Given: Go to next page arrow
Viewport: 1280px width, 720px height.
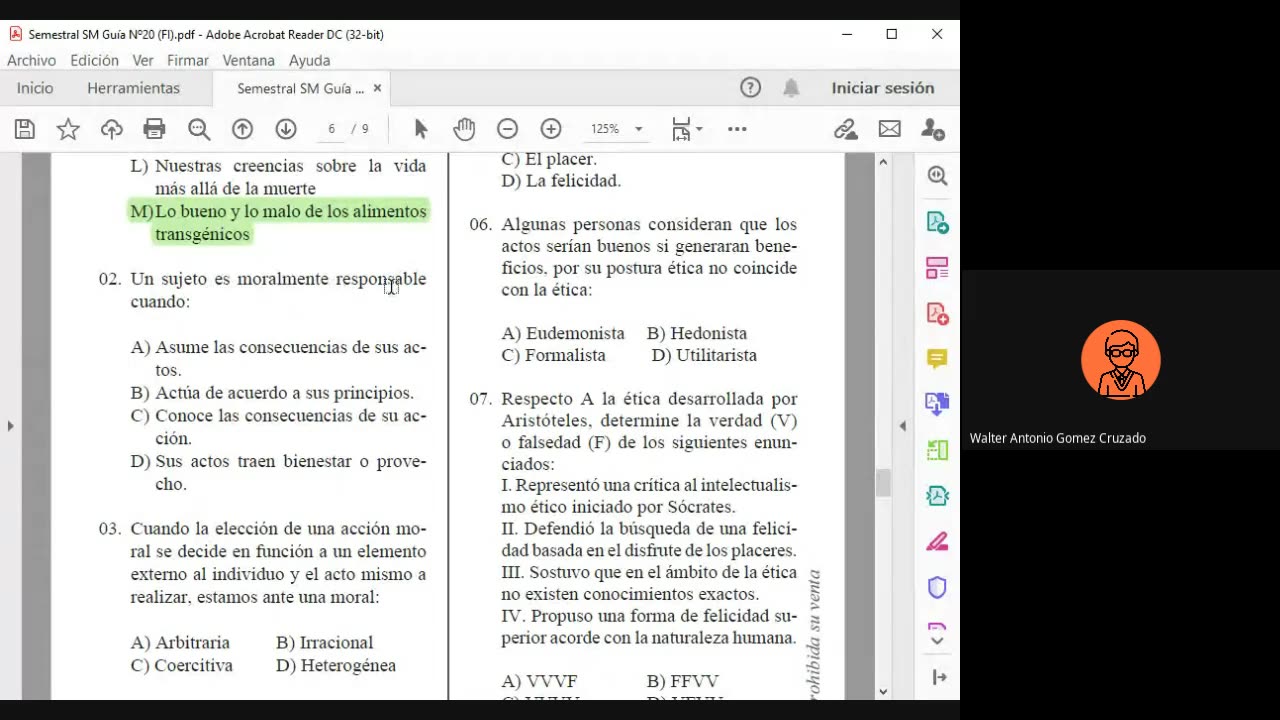Looking at the screenshot, I should [x=286, y=129].
